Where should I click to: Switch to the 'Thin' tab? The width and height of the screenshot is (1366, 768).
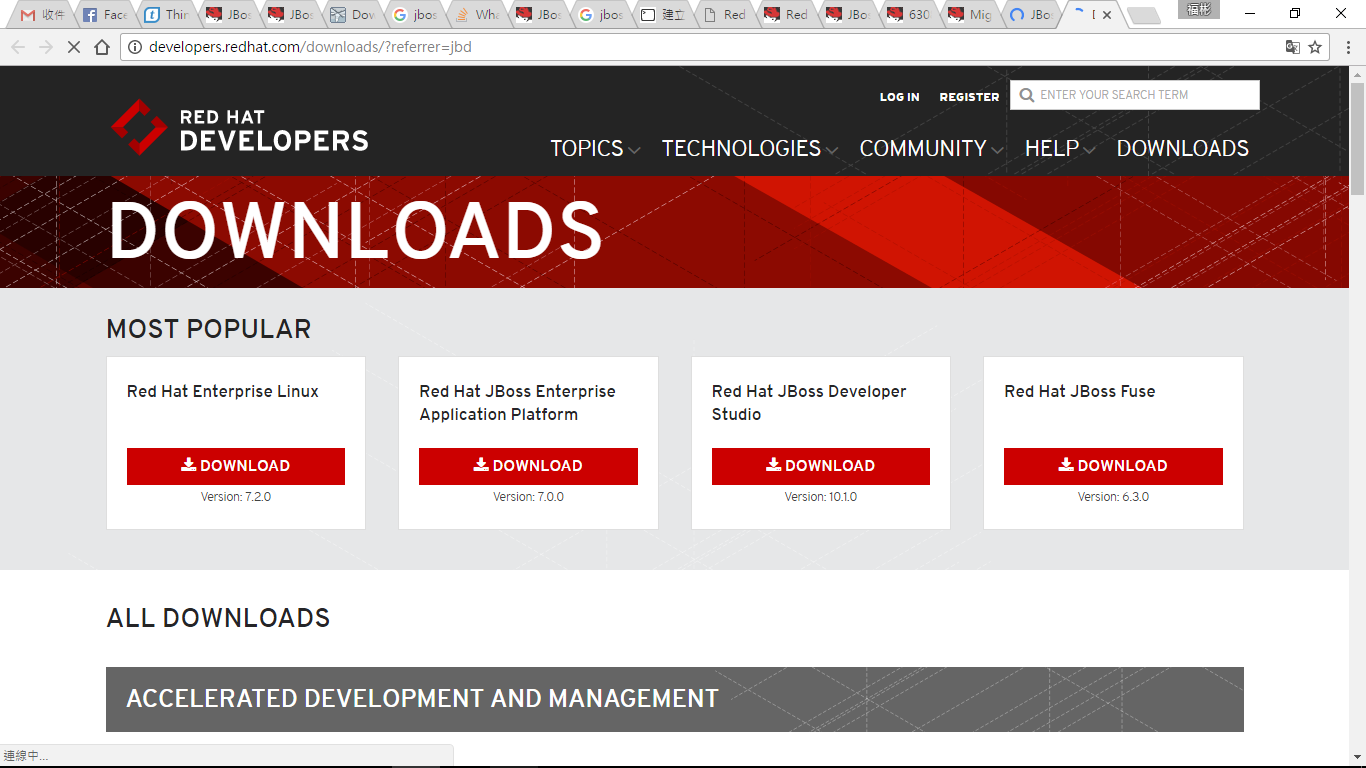[166, 15]
